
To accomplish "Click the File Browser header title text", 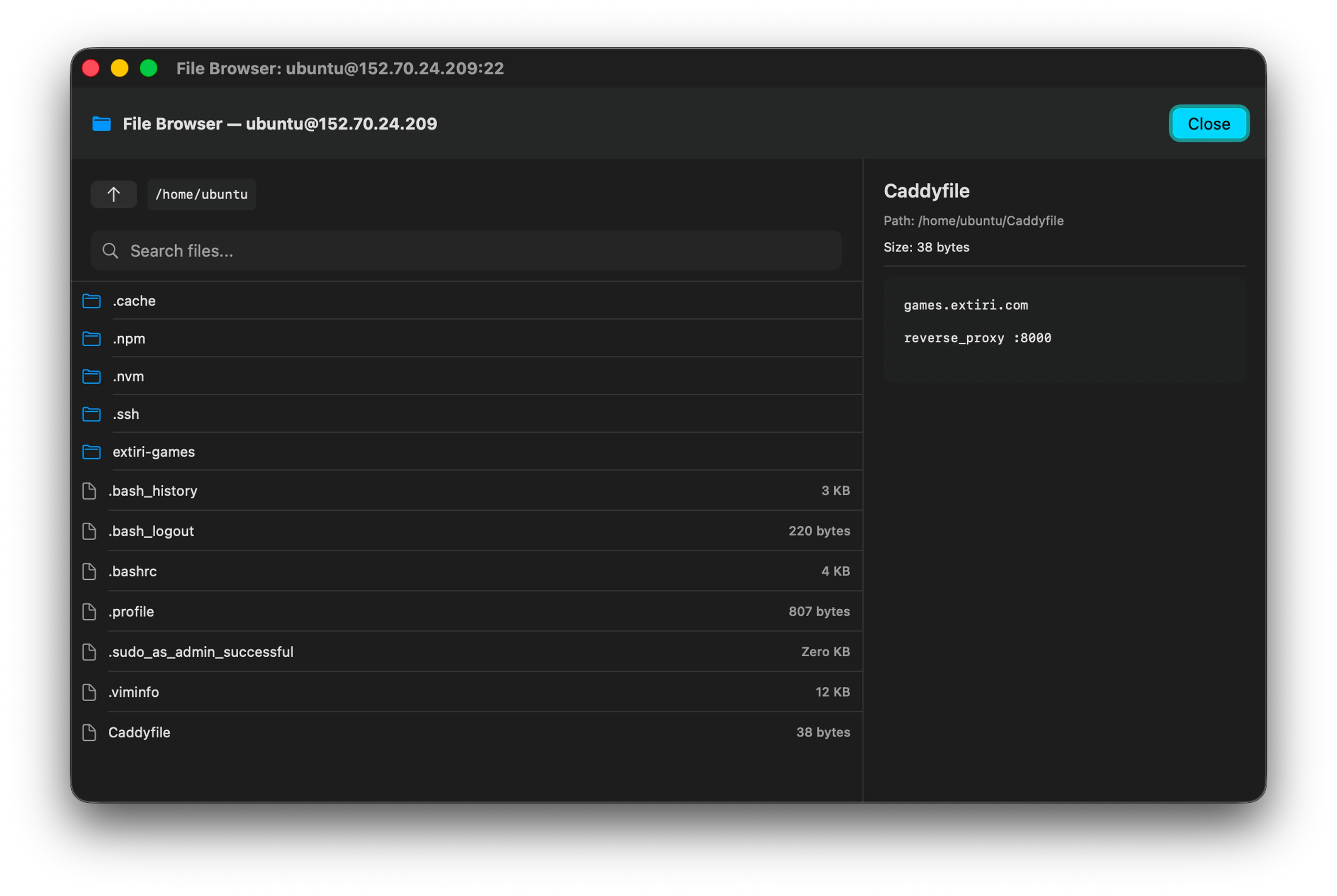I will (x=280, y=124).
